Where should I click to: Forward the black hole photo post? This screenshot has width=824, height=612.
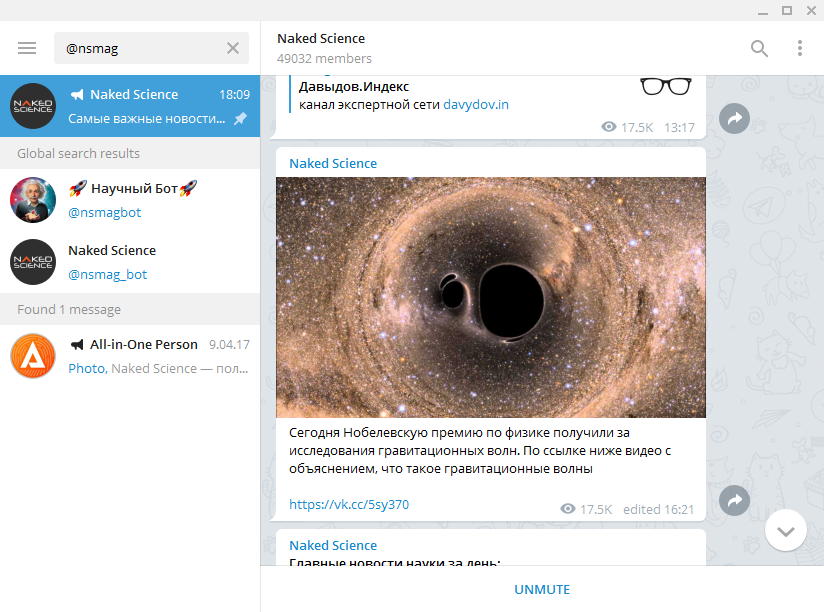(x=735, y=500)
